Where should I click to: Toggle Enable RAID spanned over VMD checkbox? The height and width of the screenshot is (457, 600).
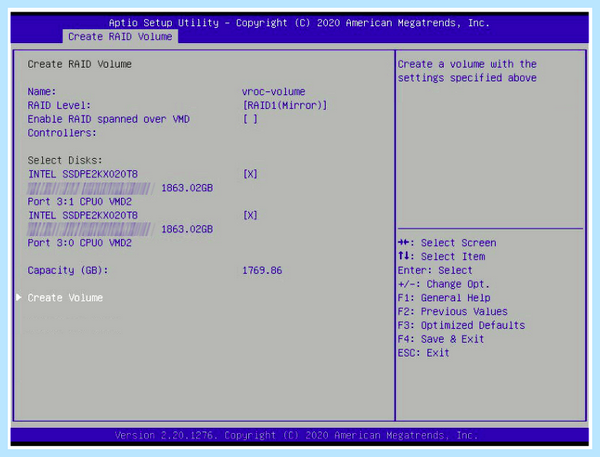pos(250,119)
